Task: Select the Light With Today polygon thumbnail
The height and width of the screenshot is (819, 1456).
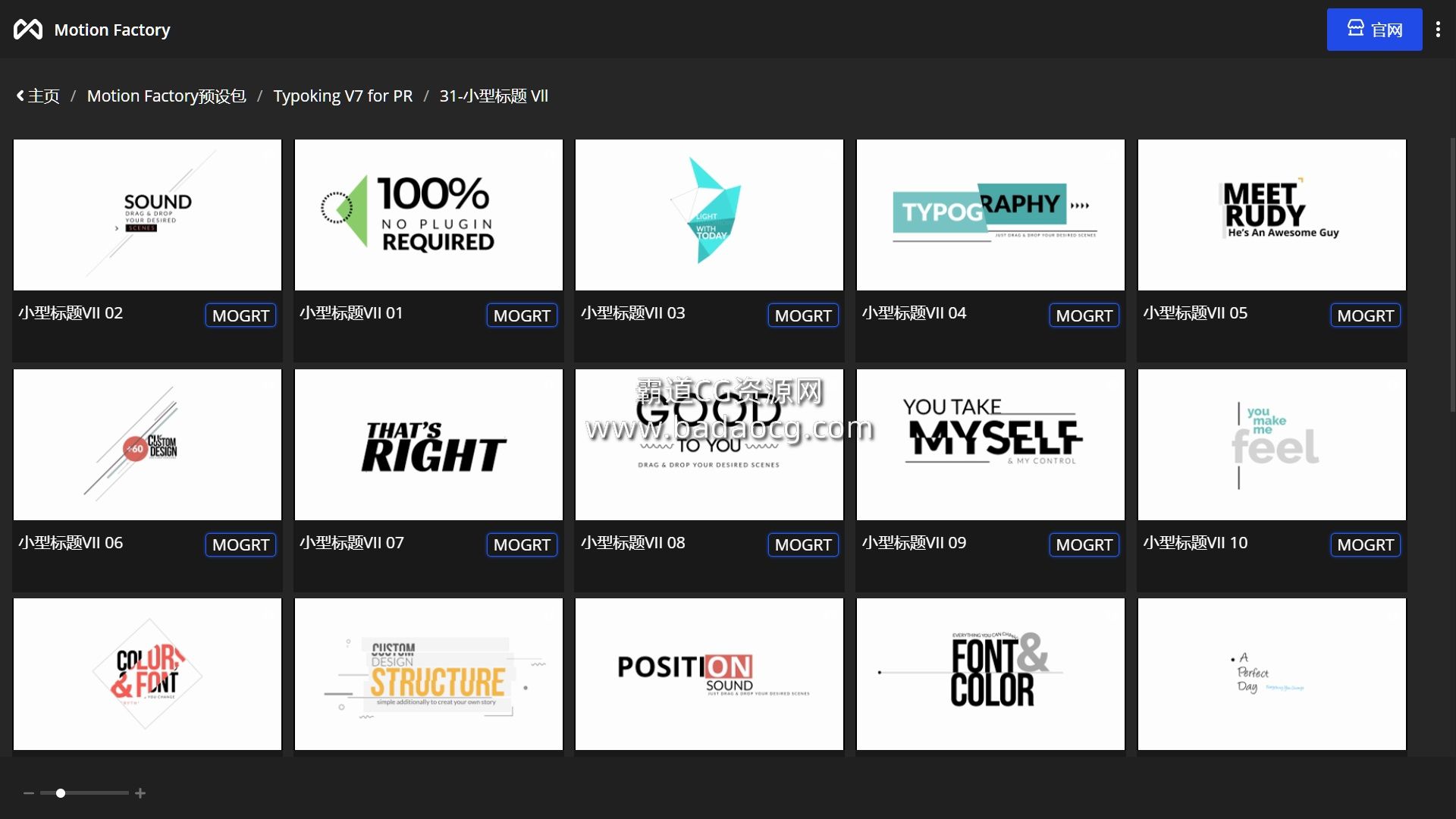Action: point(709,215)
